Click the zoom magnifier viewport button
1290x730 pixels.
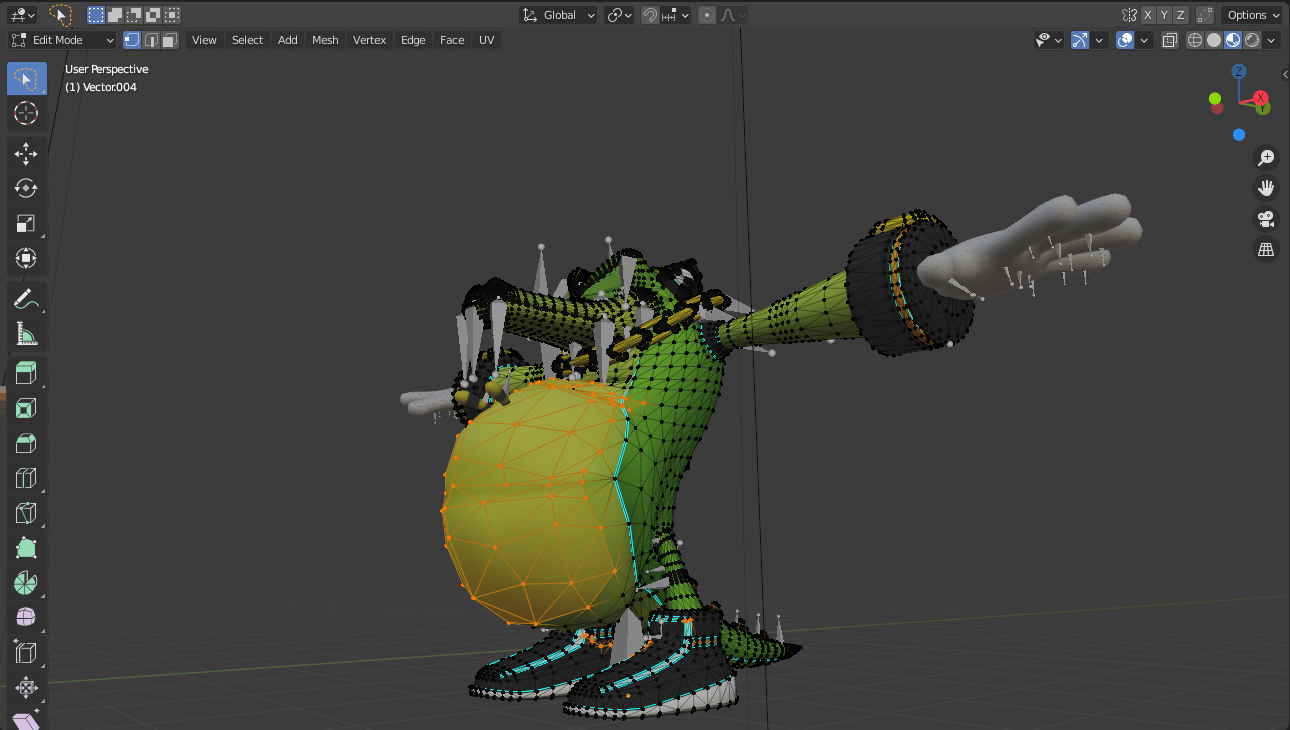point(1266,157)
